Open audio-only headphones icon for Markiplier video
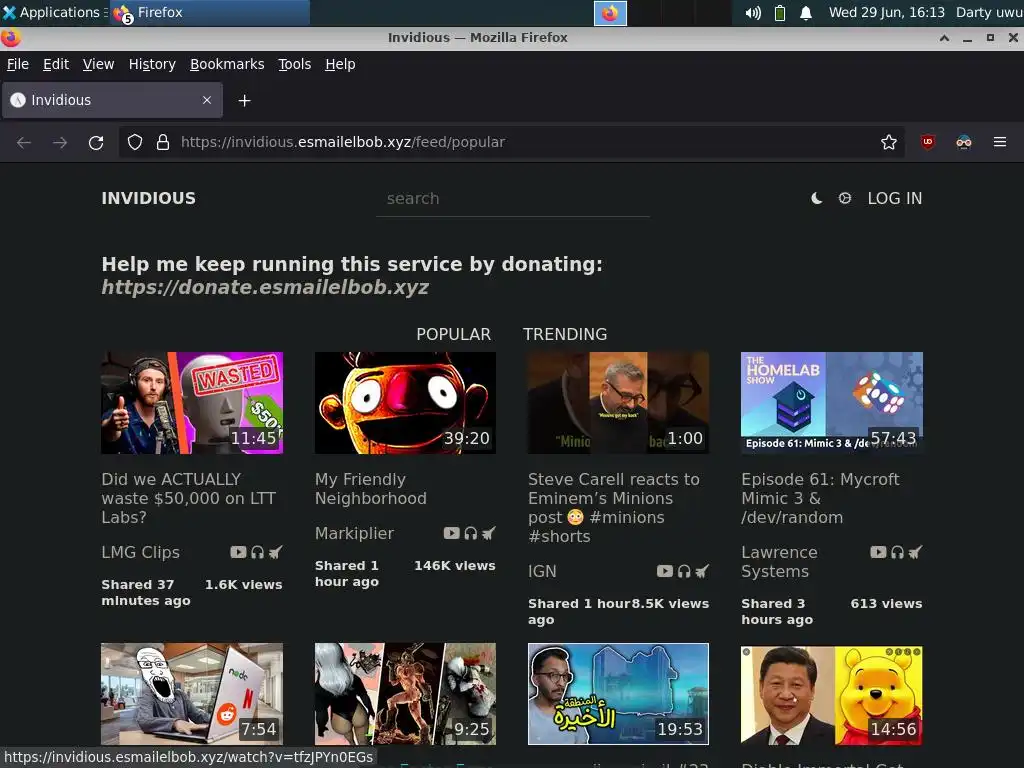This screenshot has height=768, width=1024. click(470, 534)
